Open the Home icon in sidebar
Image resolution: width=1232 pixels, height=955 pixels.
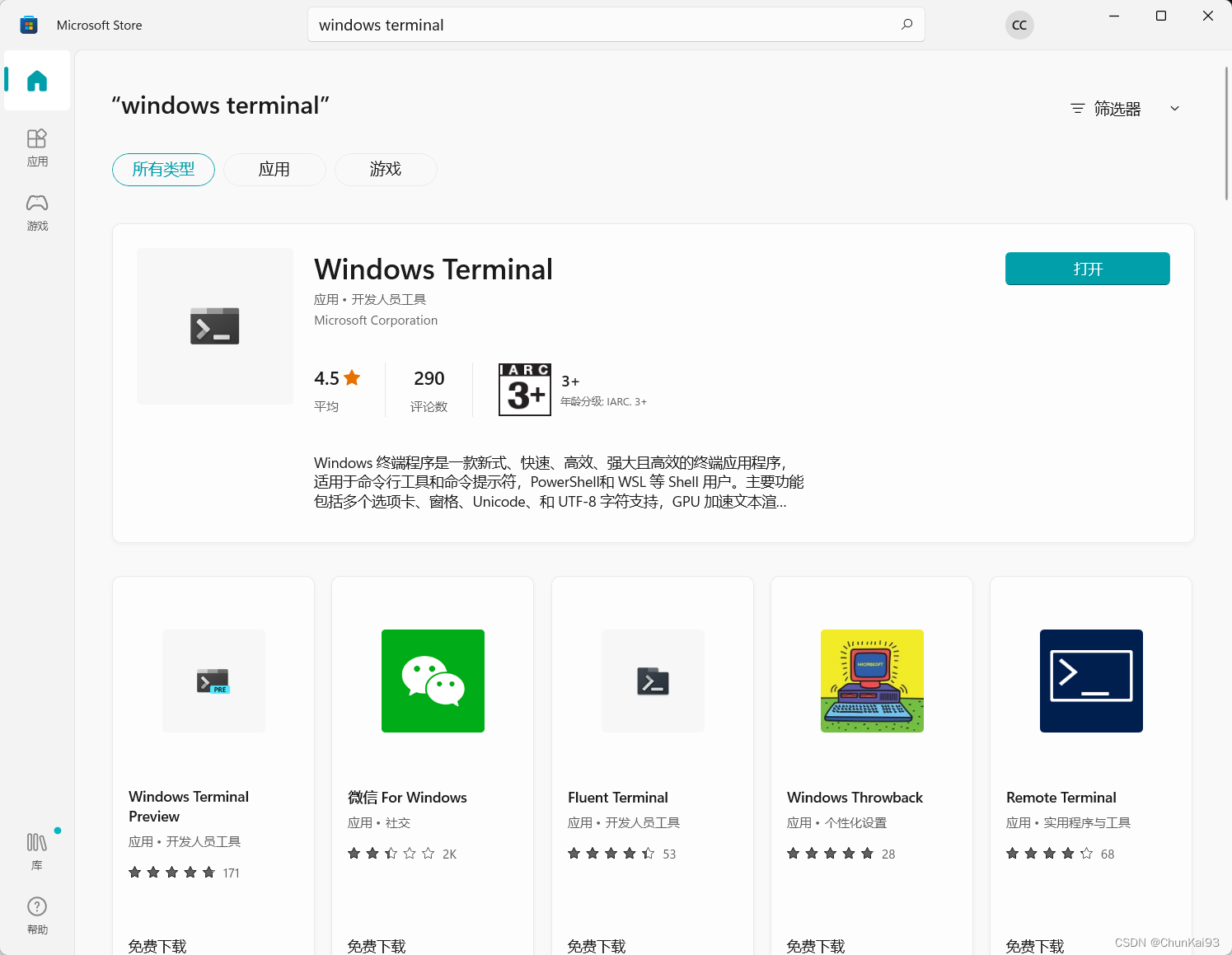click(37, 81)
